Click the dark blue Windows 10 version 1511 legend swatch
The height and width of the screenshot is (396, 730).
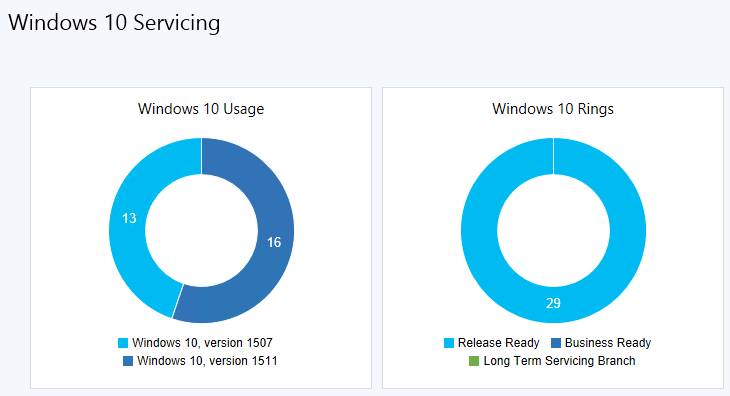tap(128, 361)
